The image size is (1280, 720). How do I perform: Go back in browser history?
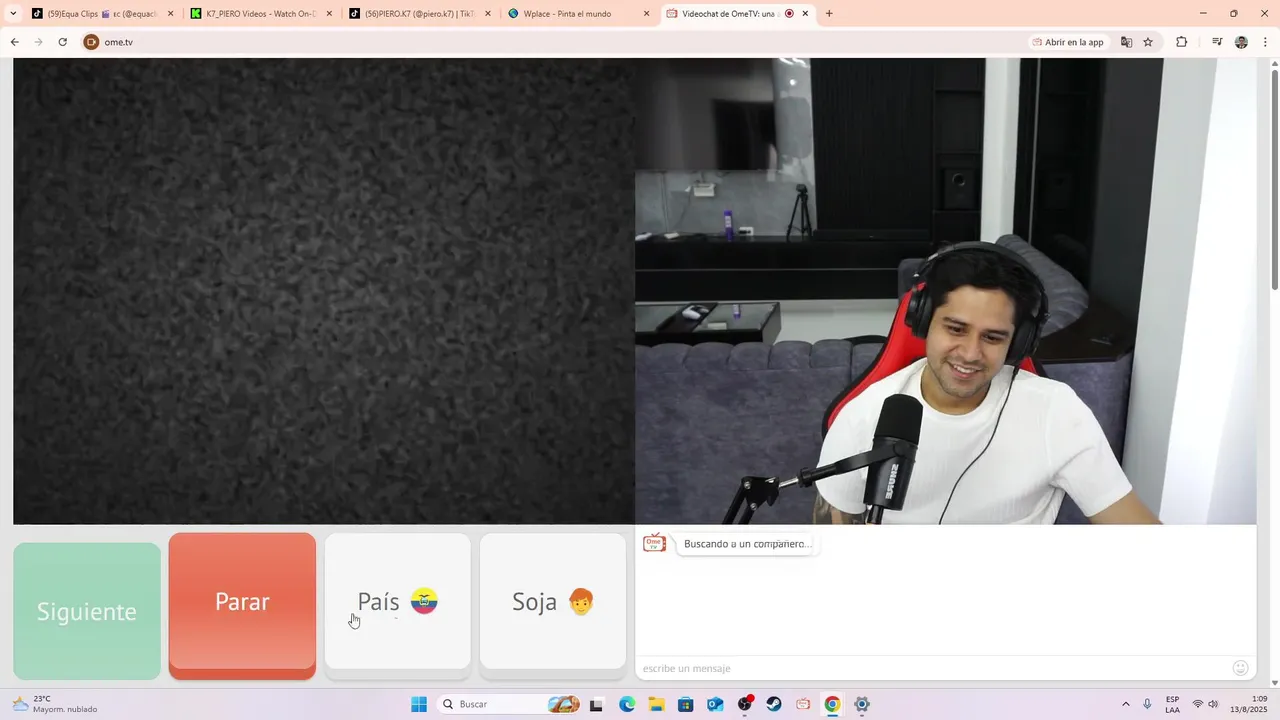[x=14, y=42]
